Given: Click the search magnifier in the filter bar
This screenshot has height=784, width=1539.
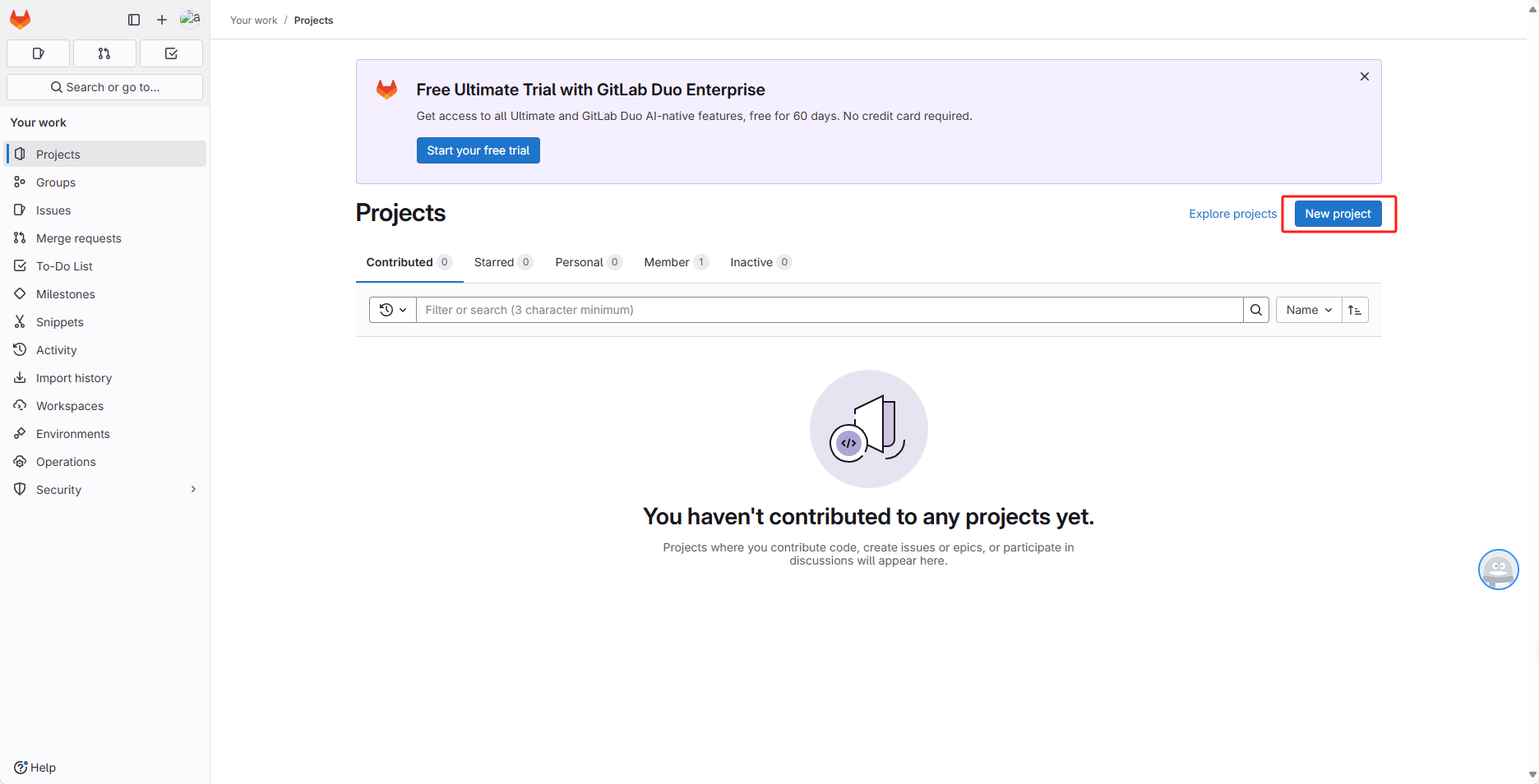Looking at the screenshot, I should coord(1255,310).
